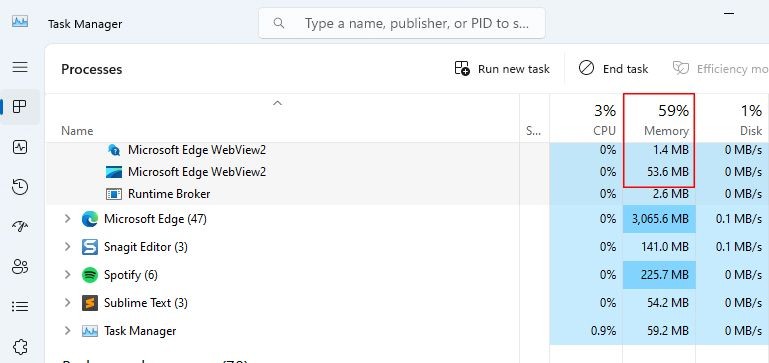The image size is (769, 363).
Task: Select the Microsoft Edge WebView2 1.4 MB row
Action: click(x=407, y=150)
